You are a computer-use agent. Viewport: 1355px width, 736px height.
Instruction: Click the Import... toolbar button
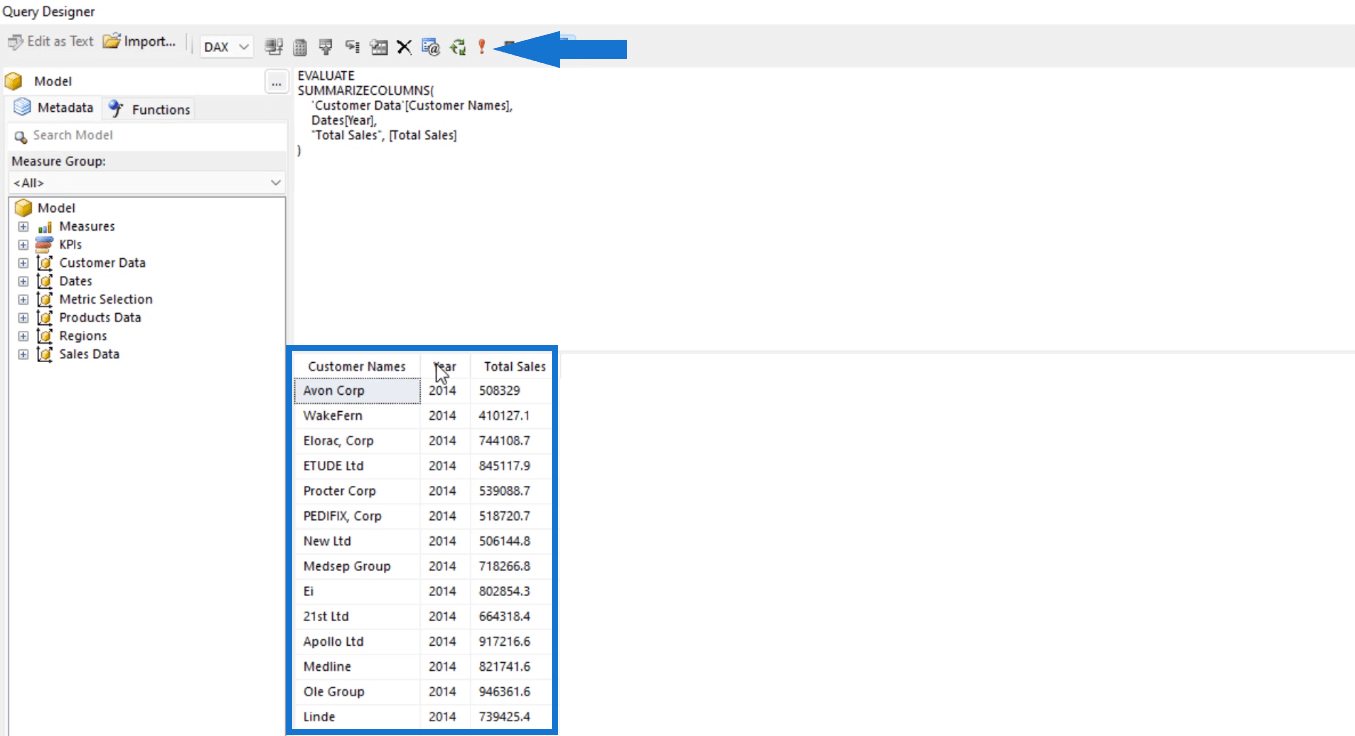click(x=139, y=42)
